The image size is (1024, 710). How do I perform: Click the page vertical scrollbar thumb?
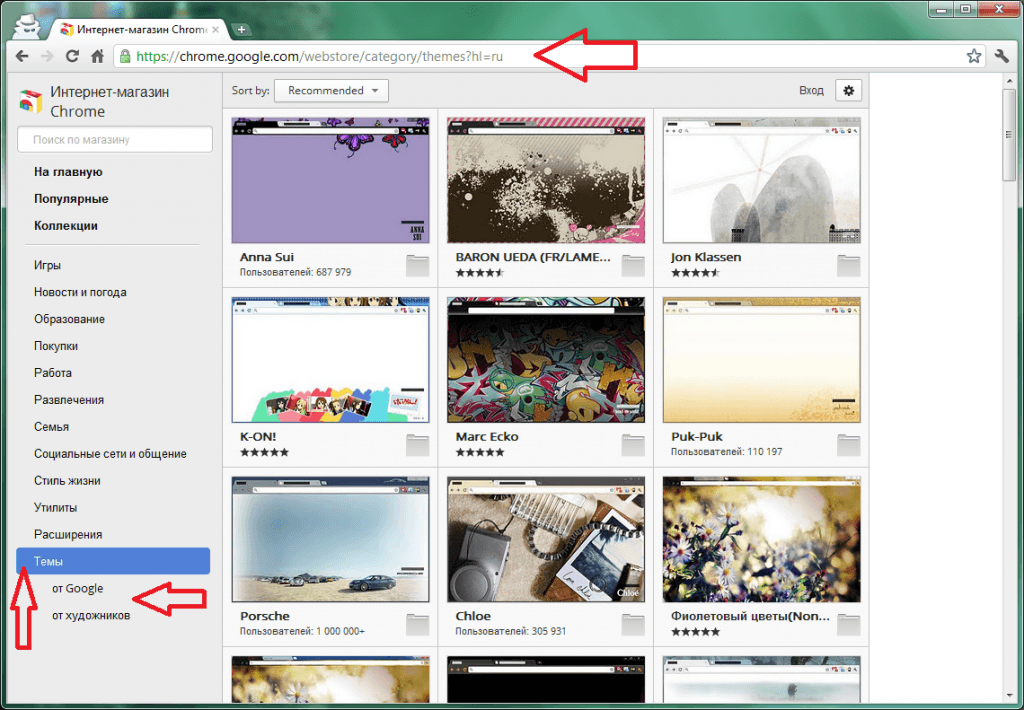click(1009, 135)
